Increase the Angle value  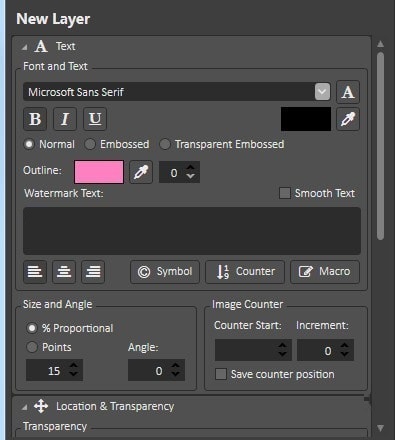click(175, 365)
